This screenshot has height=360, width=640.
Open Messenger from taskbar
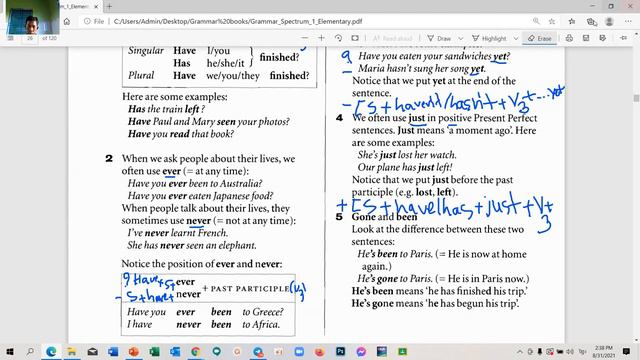pos(361,351)
